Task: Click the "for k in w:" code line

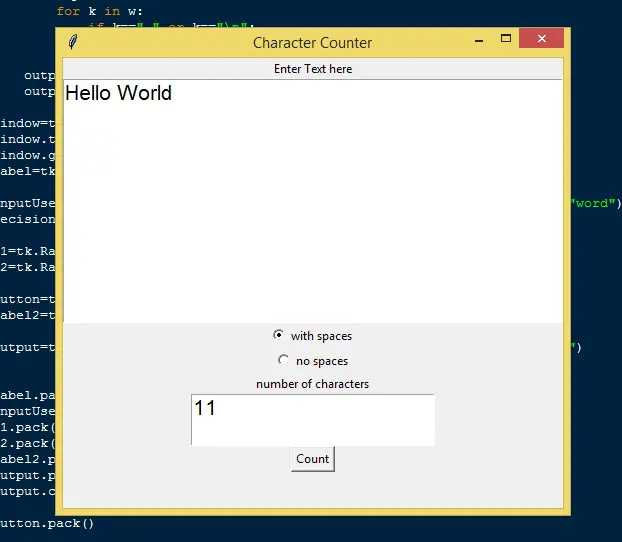Action: tap(99, 11)
